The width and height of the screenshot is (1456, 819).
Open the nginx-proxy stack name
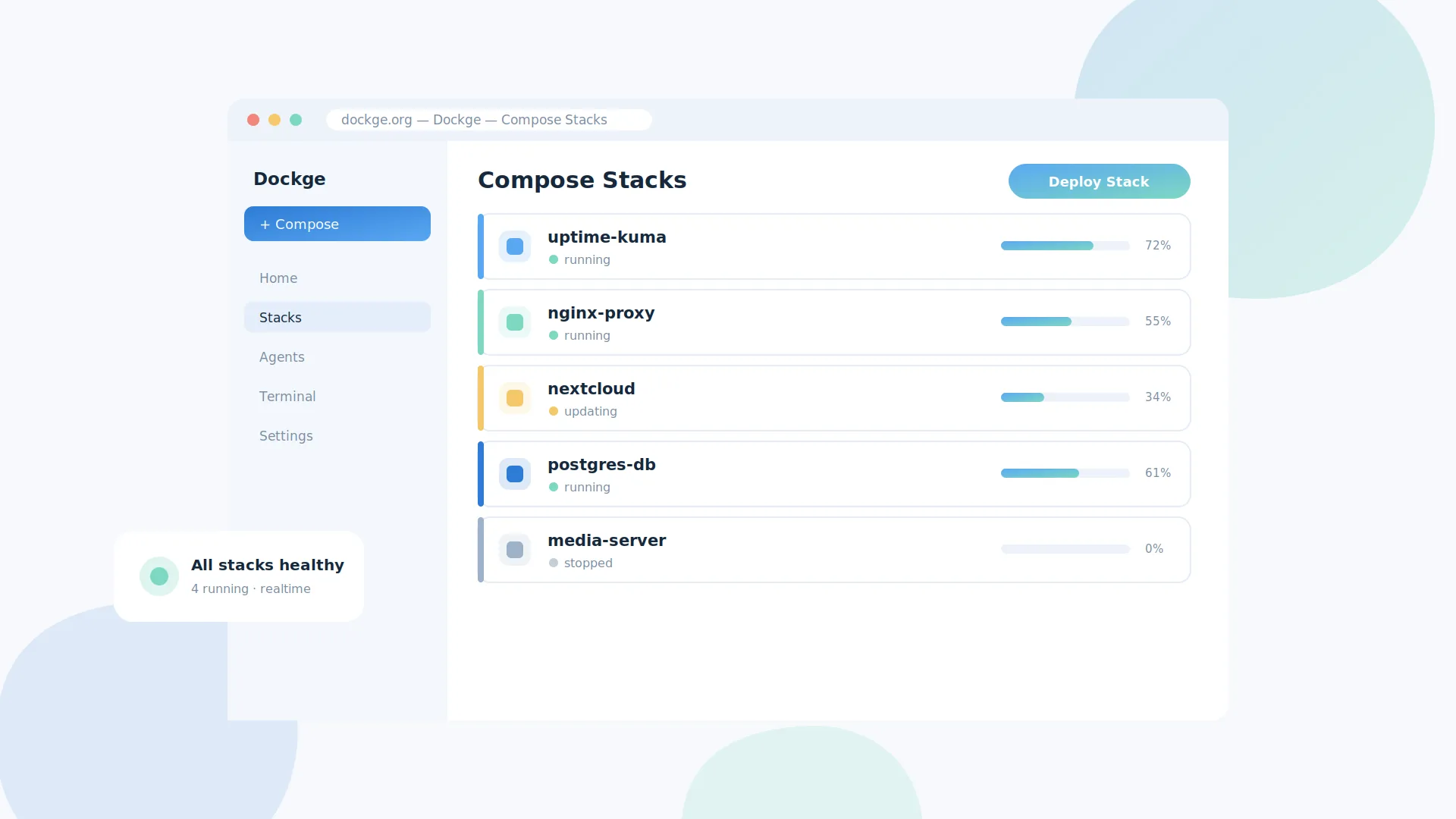click(x=601, y=313)
